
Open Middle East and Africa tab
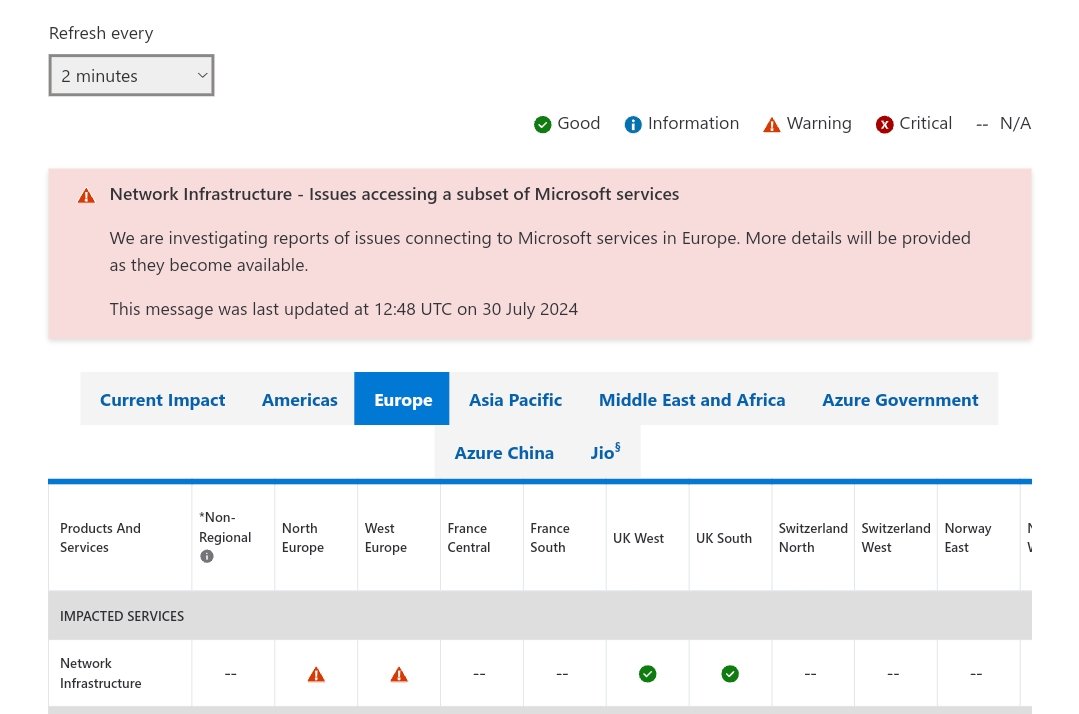[692, 400]
